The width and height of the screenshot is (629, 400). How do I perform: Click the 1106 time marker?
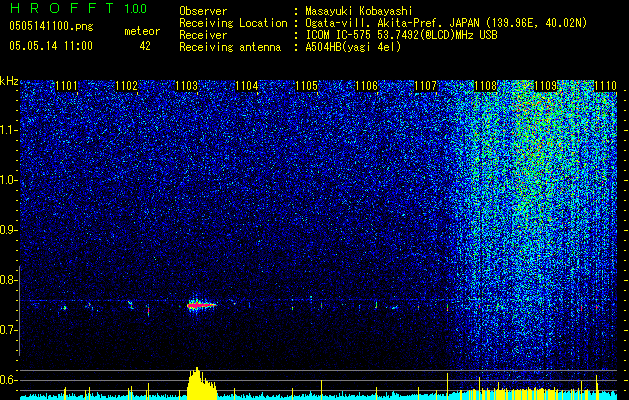(367, 86)
